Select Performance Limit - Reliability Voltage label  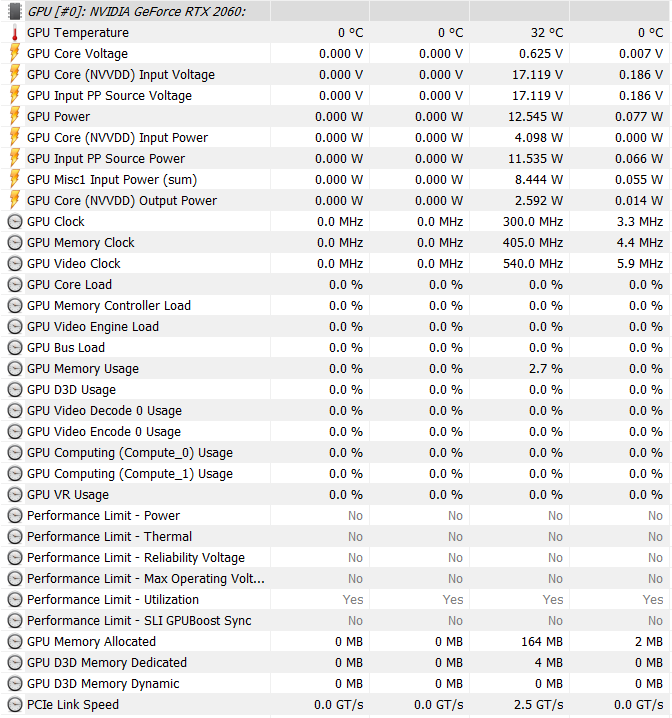pos(136,558)
